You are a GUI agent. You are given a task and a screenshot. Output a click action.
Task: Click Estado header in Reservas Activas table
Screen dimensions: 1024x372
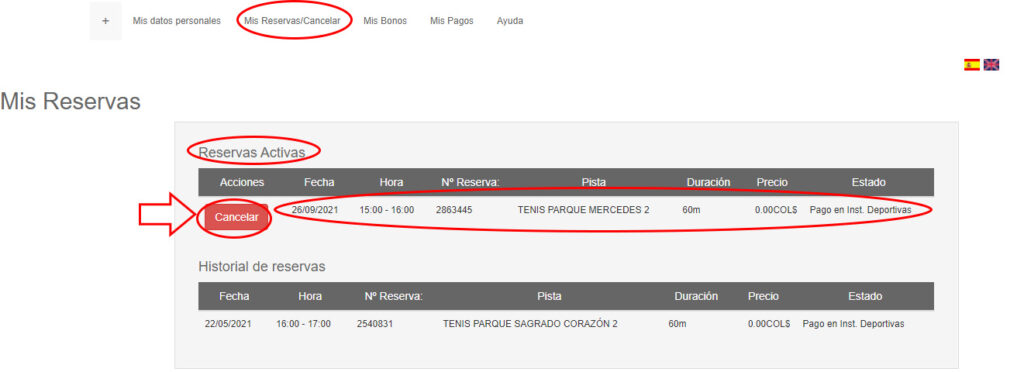[868, 182]
